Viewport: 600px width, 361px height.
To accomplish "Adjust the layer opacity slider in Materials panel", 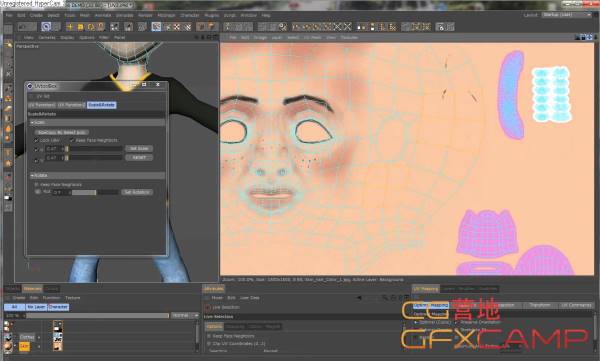I will click(x=98, y=315).
